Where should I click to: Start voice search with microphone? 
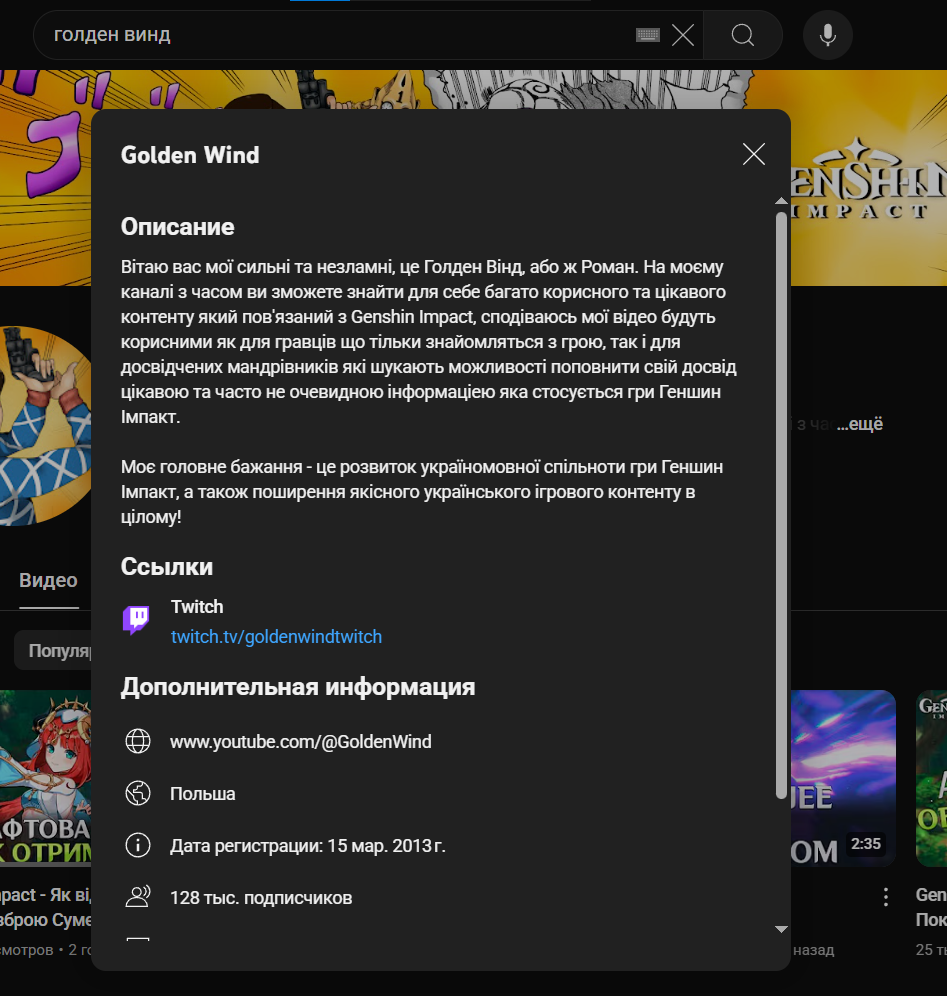(827, 35)
